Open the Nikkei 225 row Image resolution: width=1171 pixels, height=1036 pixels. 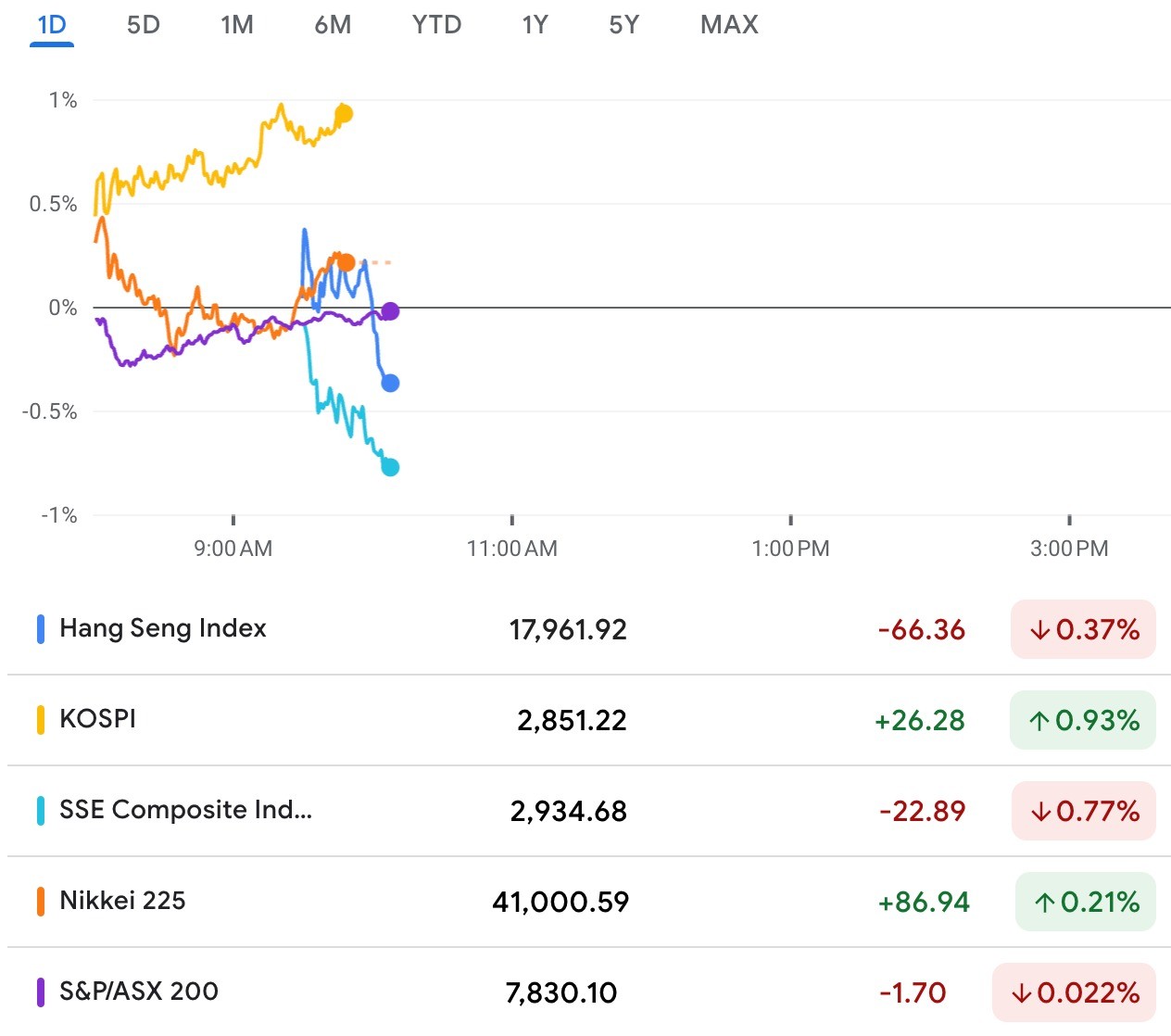click(122, 901)
